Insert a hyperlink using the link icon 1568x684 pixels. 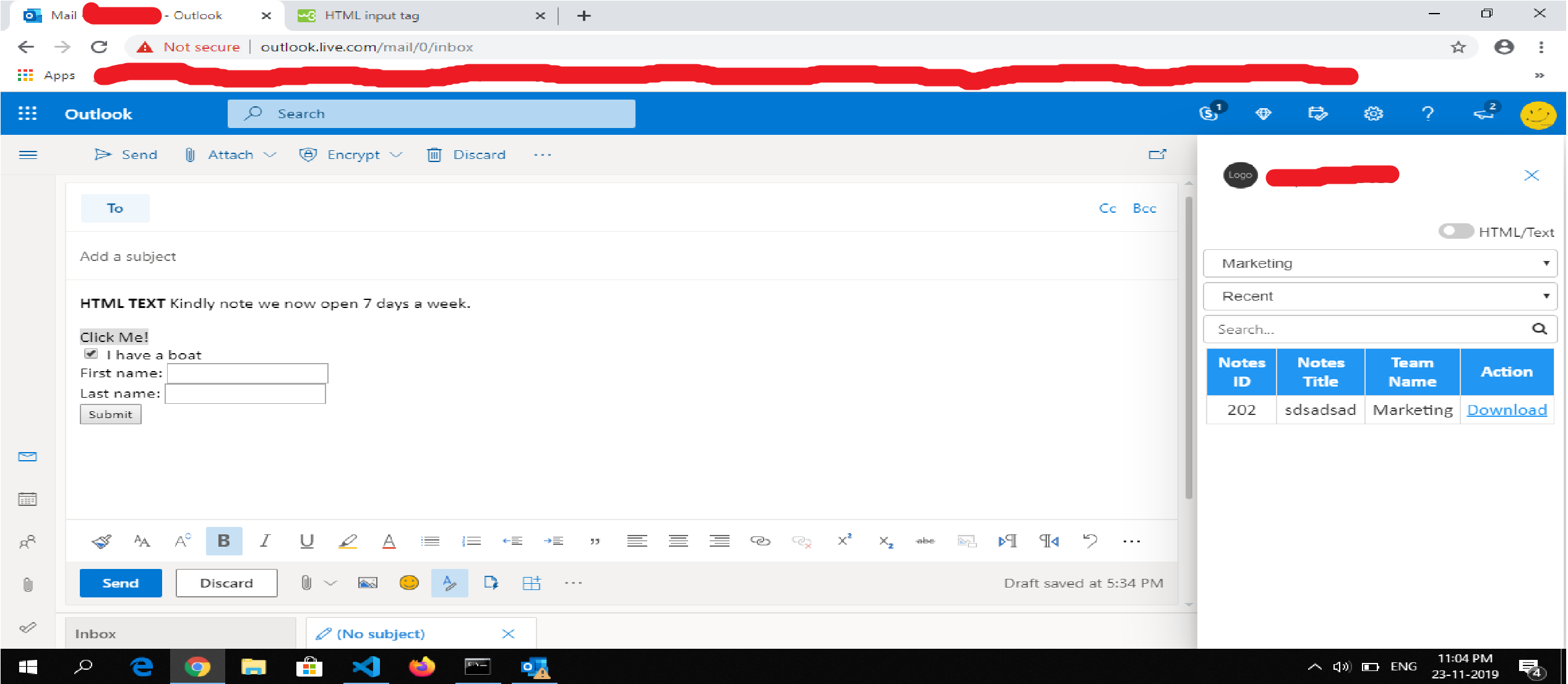760,541
